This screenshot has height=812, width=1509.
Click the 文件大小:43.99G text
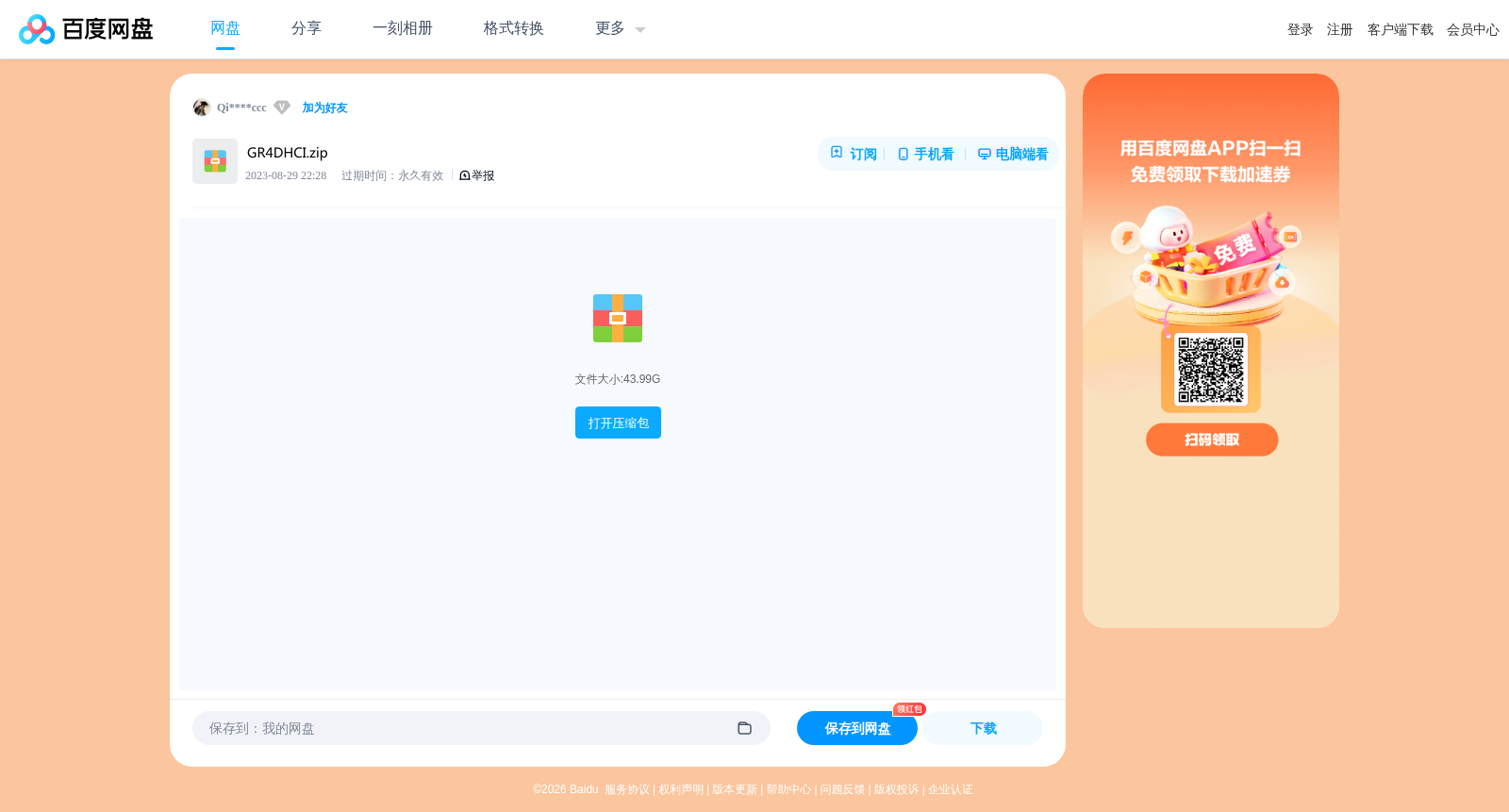point(618,379)
